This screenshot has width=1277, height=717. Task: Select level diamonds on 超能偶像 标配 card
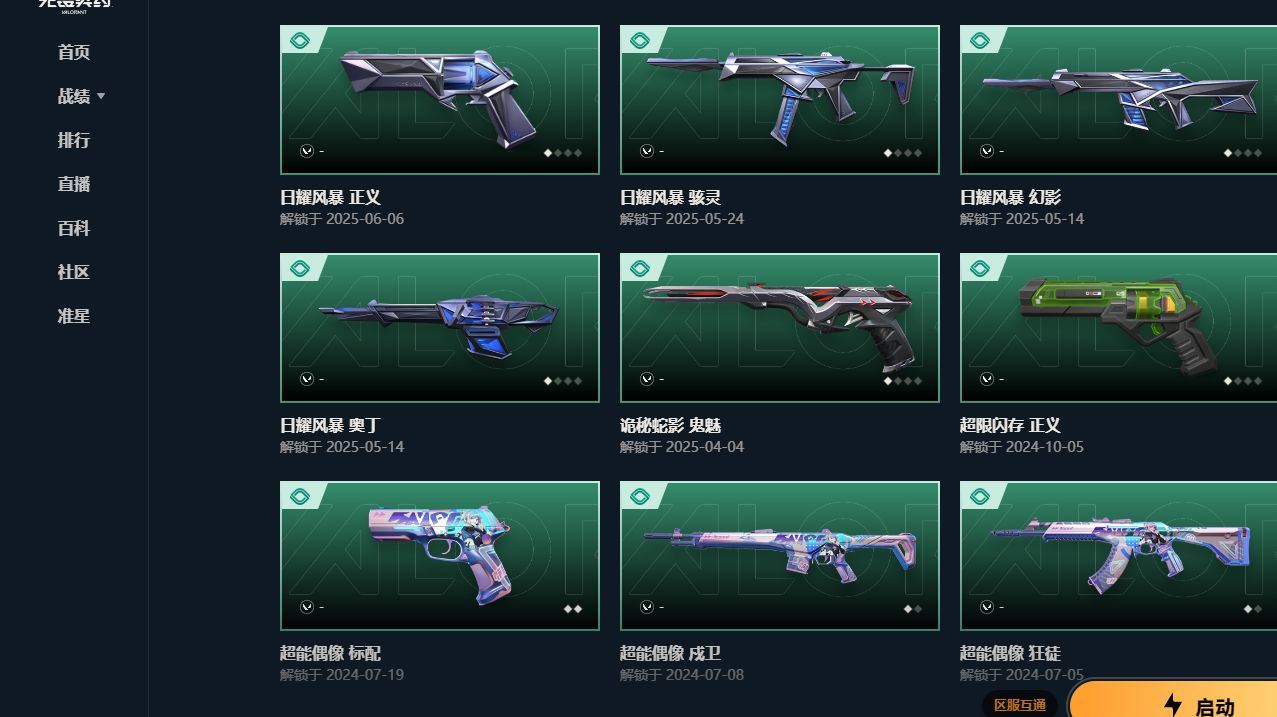point(573,609)
